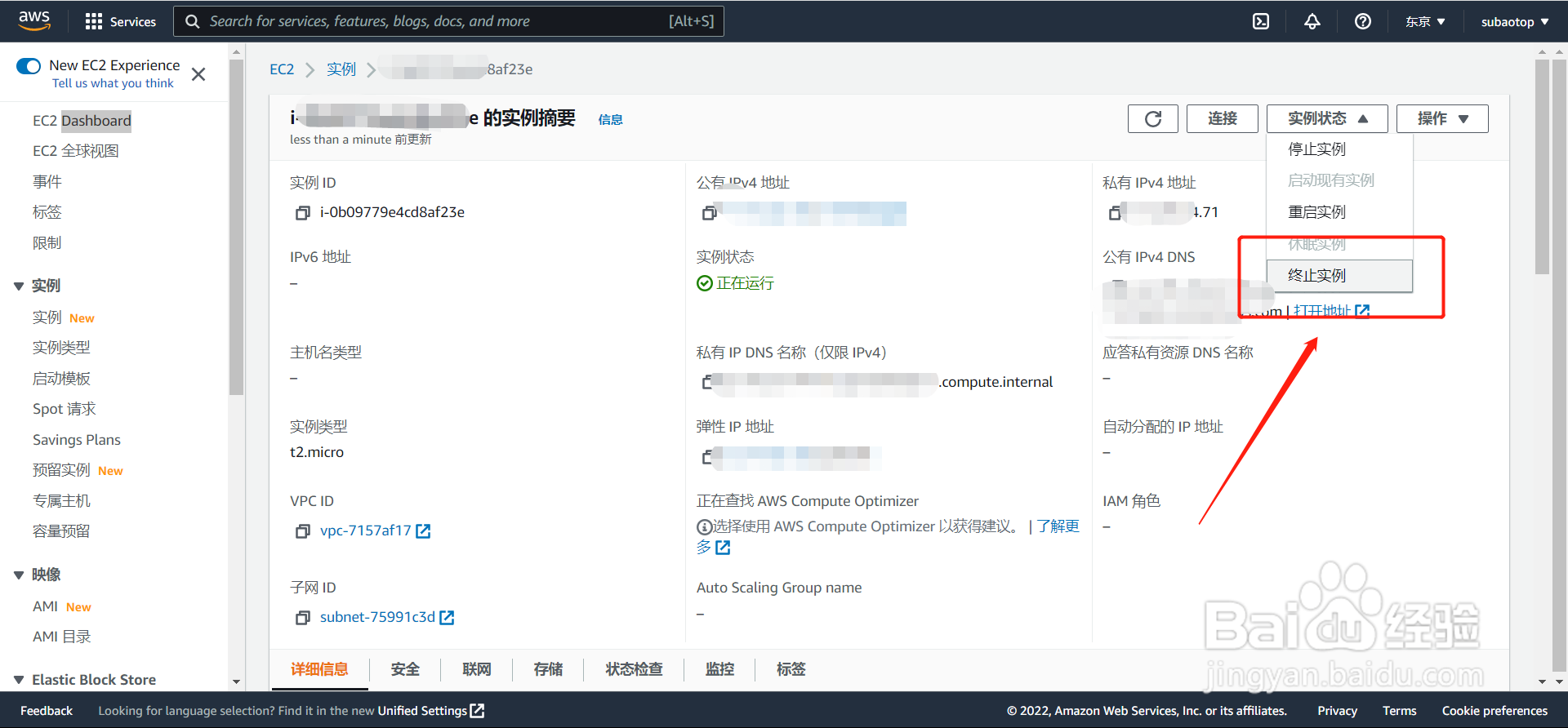Image resolution: width=1568 pixels, height=728 pixels.
Task: Click the main page scrollbar thumb
Action: [x=1542, y=167]
